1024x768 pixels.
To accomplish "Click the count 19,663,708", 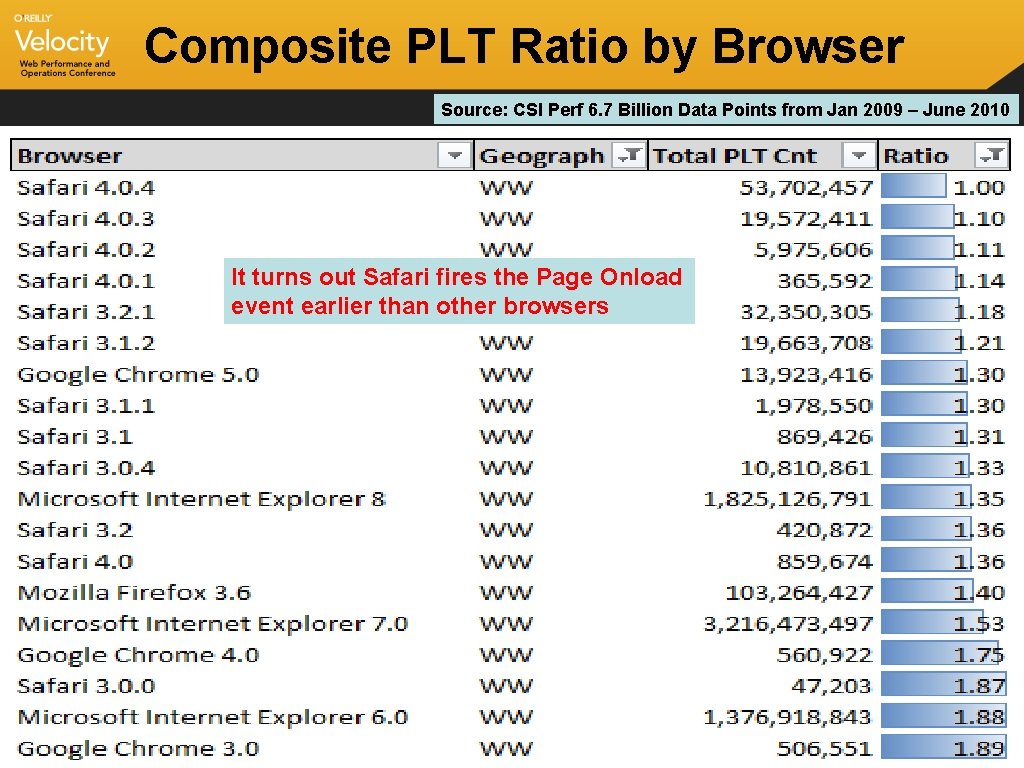I will click(x=807, y=344).
